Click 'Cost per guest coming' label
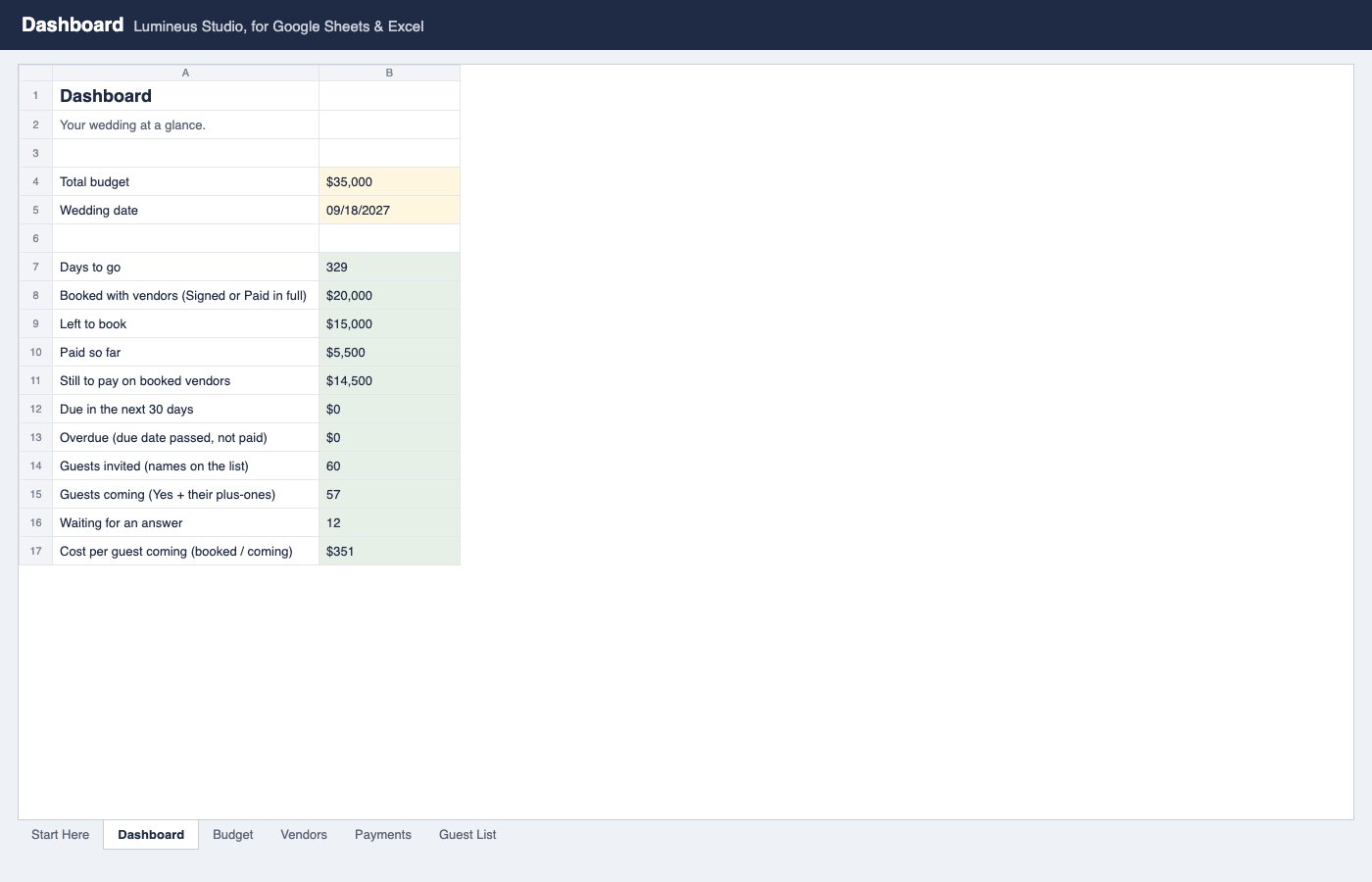Viewport: 1372px width, 882px height. 185,551
